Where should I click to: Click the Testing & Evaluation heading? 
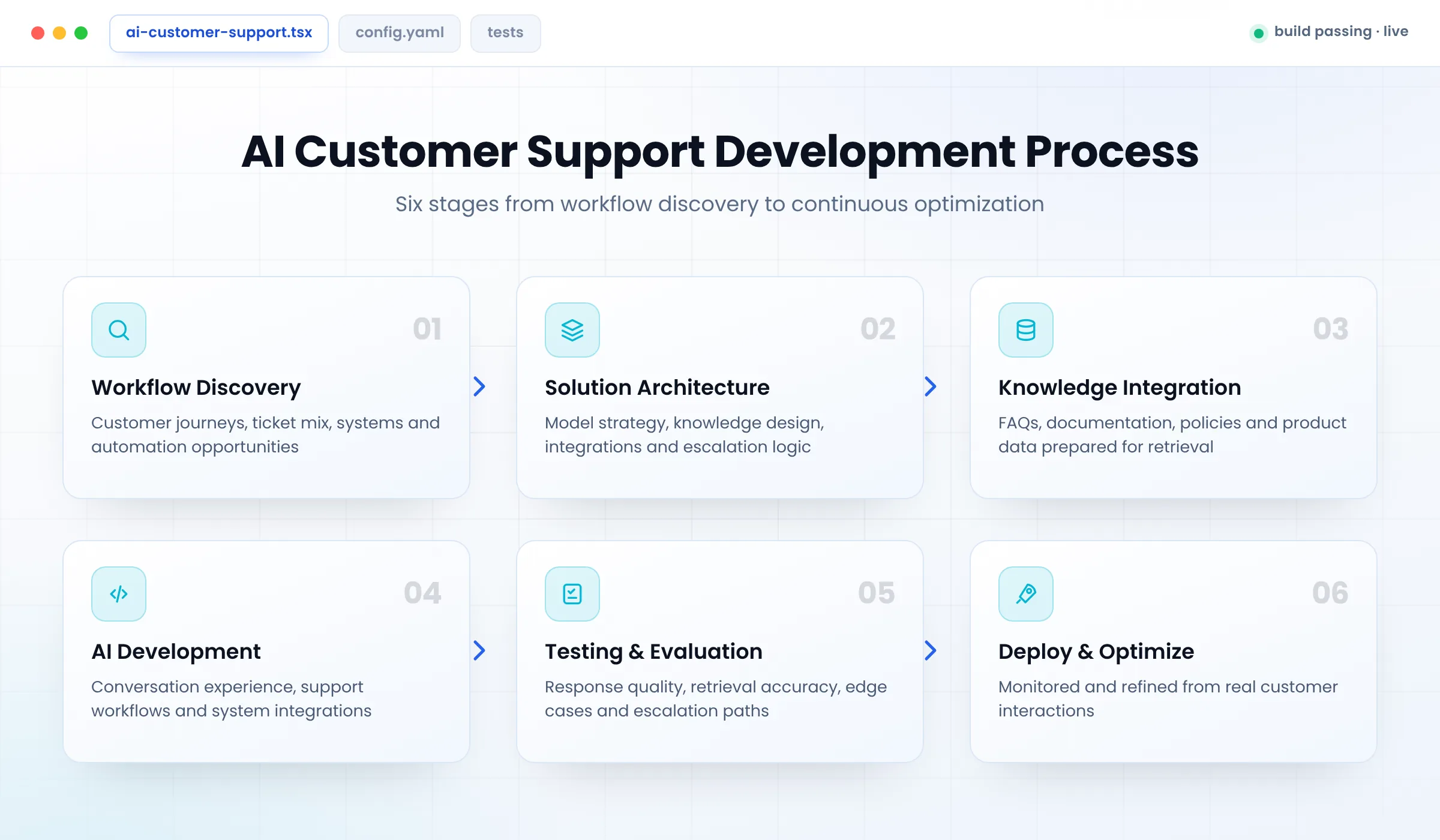pyautogui.click(x=653, y=652)
